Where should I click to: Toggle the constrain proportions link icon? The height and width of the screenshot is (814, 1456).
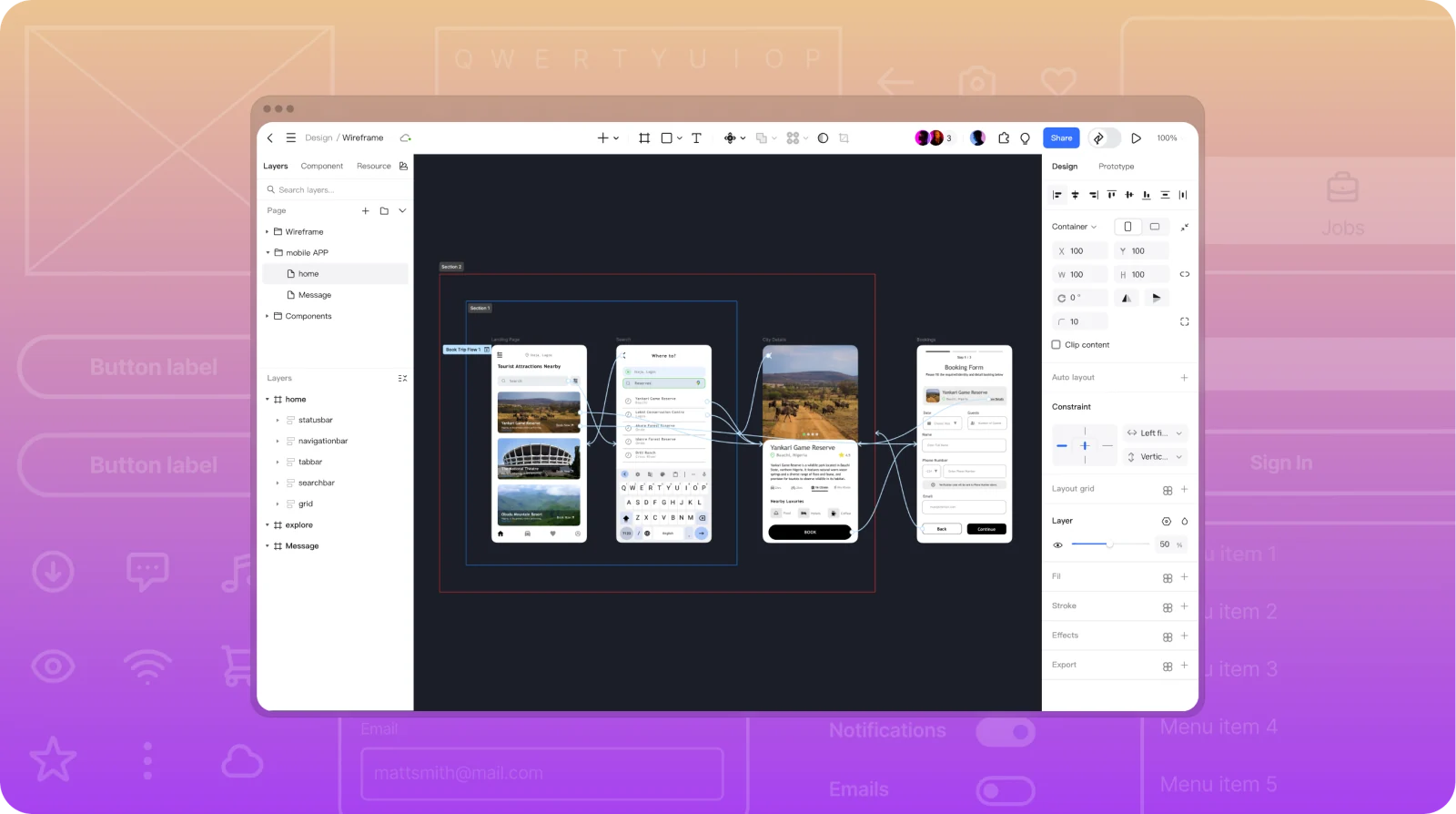pos(1184,274)
